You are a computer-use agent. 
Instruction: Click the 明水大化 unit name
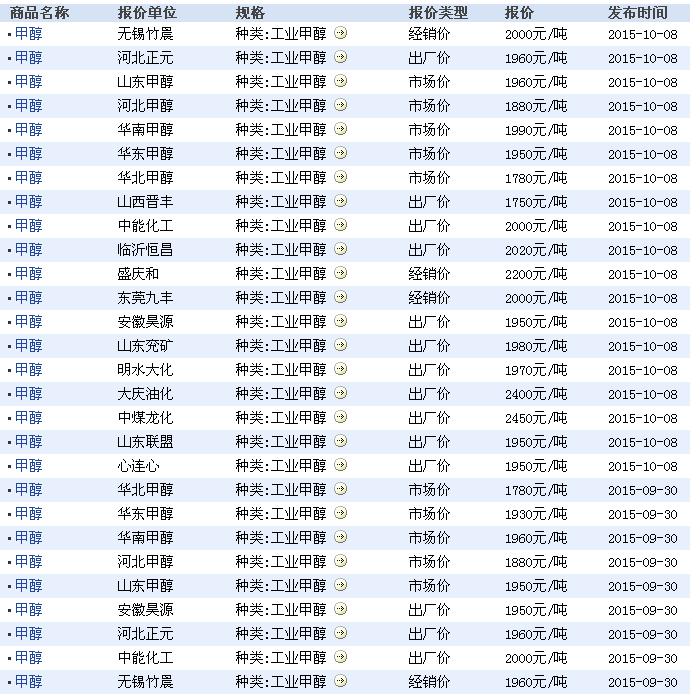[145, 369]
